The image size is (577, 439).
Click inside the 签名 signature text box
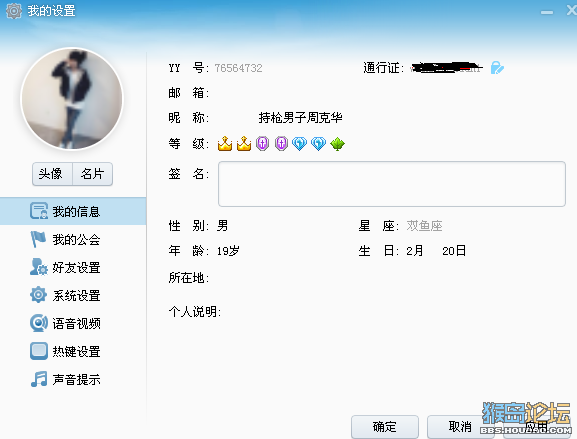pos(392,184)
